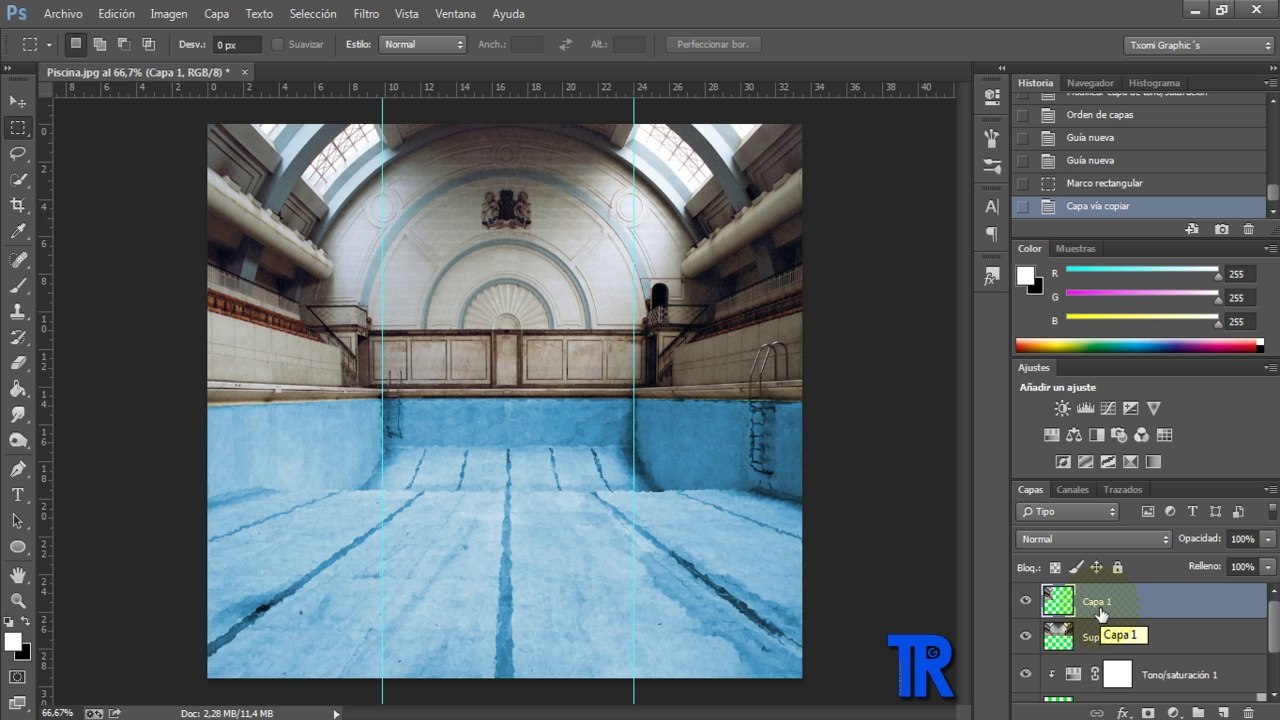The image size is (1280, 720).
Task: Open the Selección menu
Action: coord(313,14)
